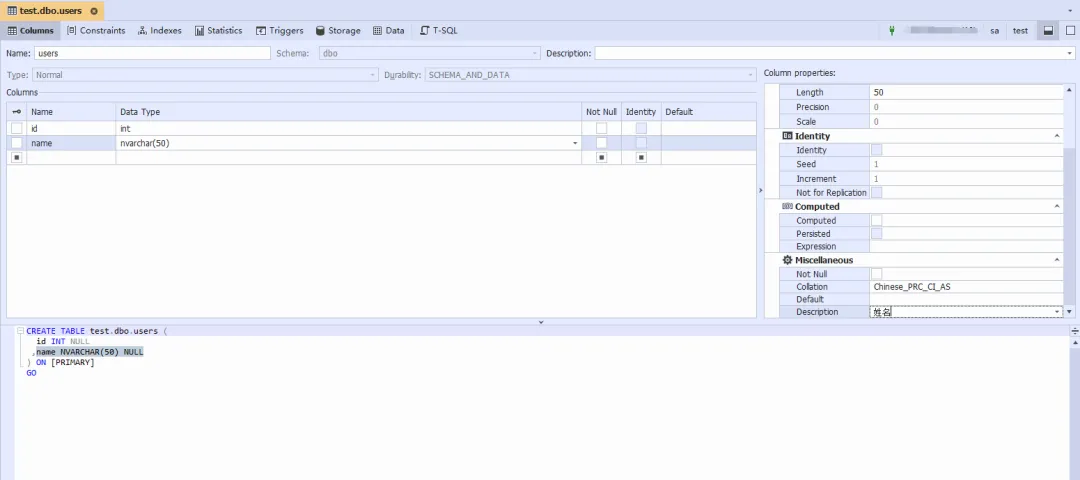Open the Statistics tab
The height and width of the screenshot is (480, 1080).
[218, 31]
